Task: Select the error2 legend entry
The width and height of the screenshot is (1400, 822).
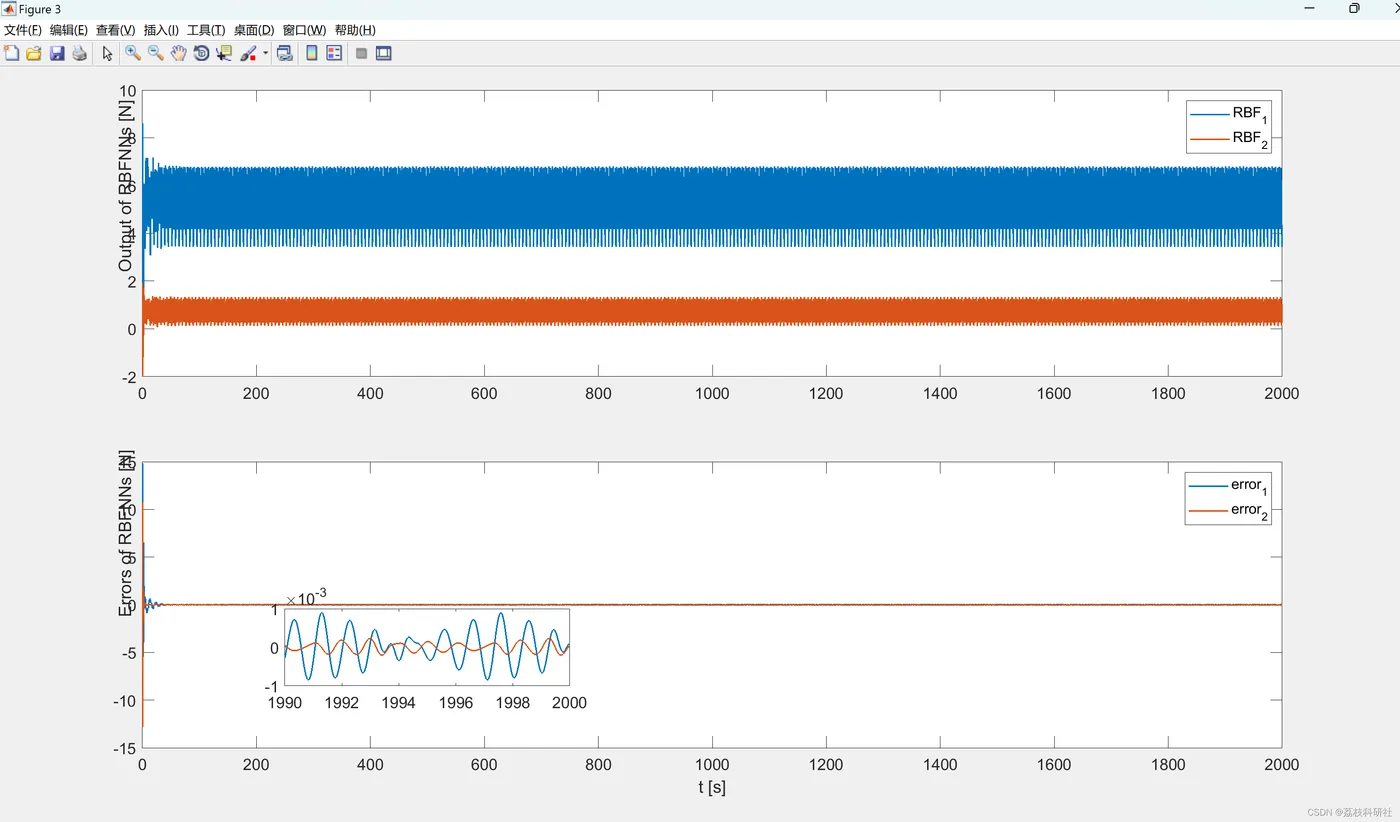Action: tap(1228, 511)
